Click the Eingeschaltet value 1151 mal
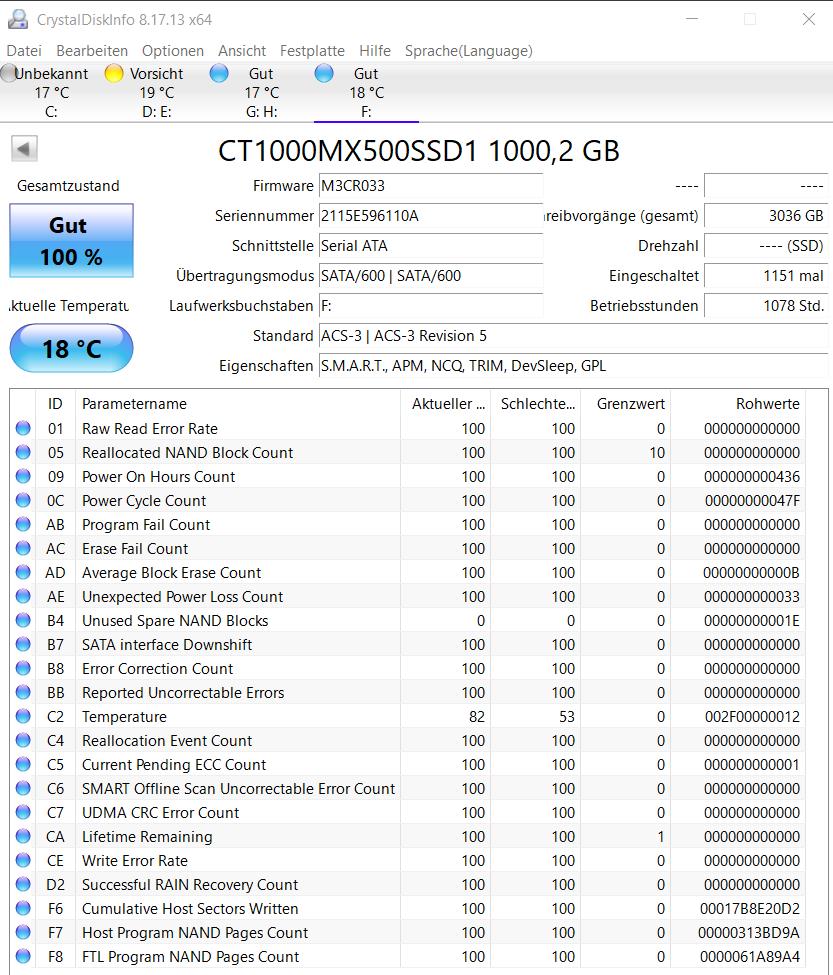The image size is (833, 975). click(x=766, y=275)
